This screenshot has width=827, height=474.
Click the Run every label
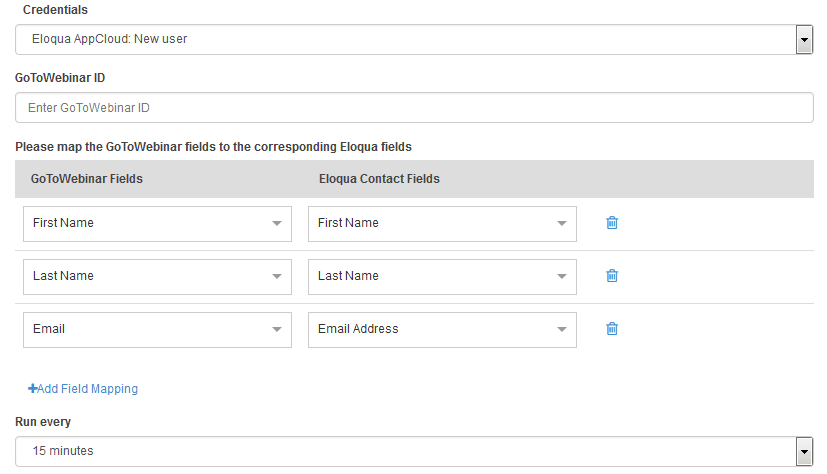pos(43,422)
